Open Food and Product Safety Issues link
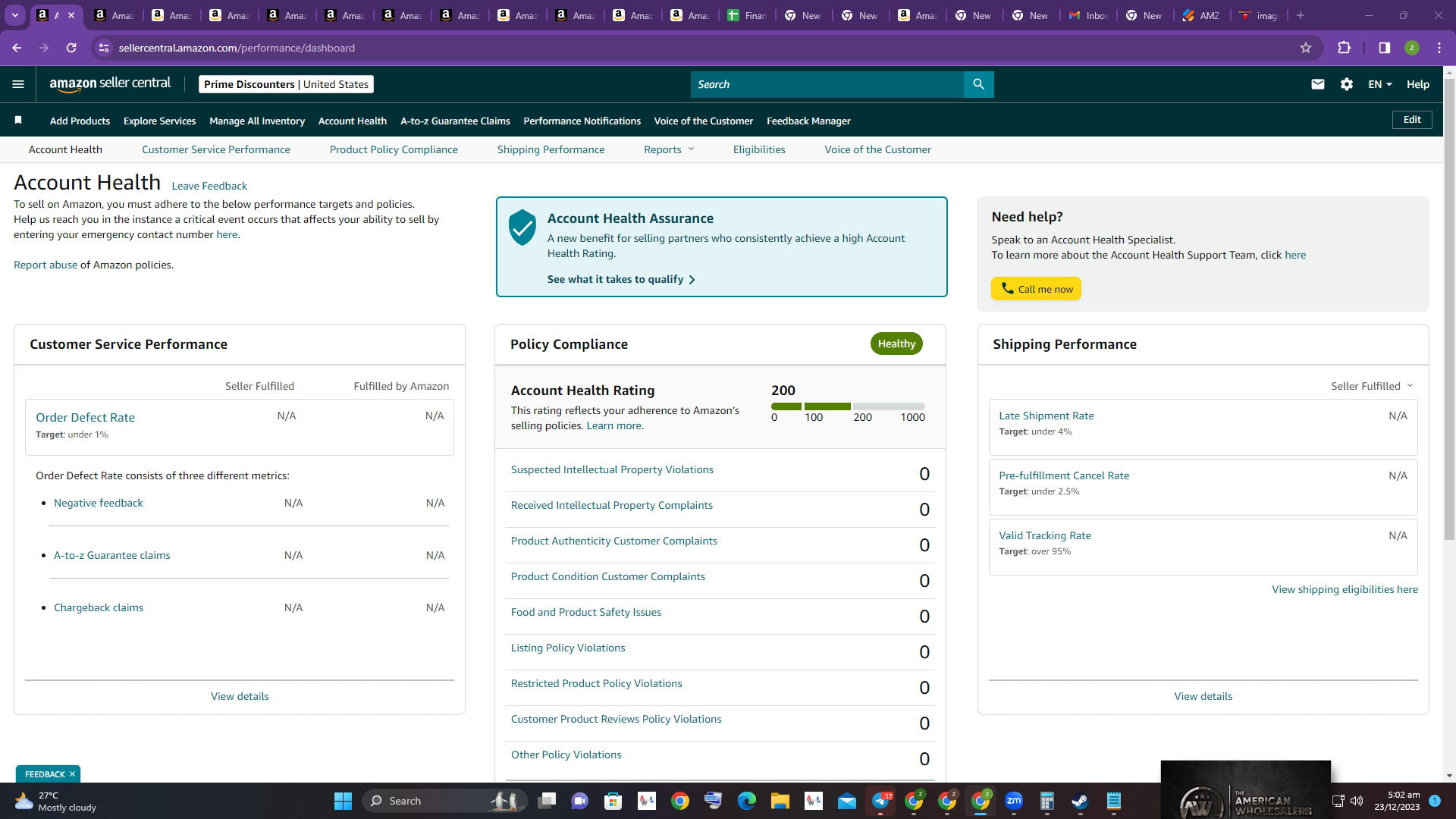The image size is (1456, 819). (586, 612)
